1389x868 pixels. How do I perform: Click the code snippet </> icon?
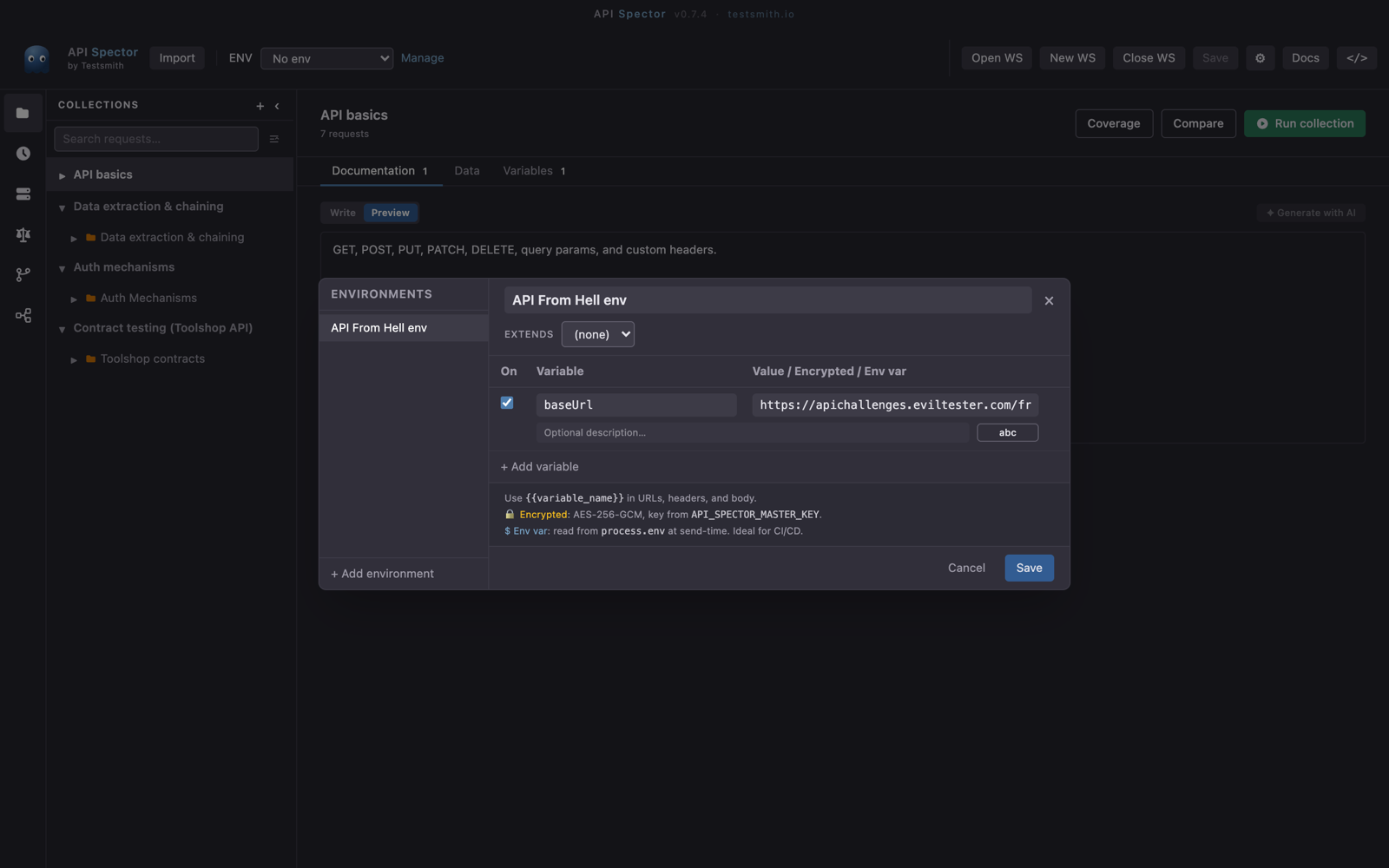(x=1357, y=58)
